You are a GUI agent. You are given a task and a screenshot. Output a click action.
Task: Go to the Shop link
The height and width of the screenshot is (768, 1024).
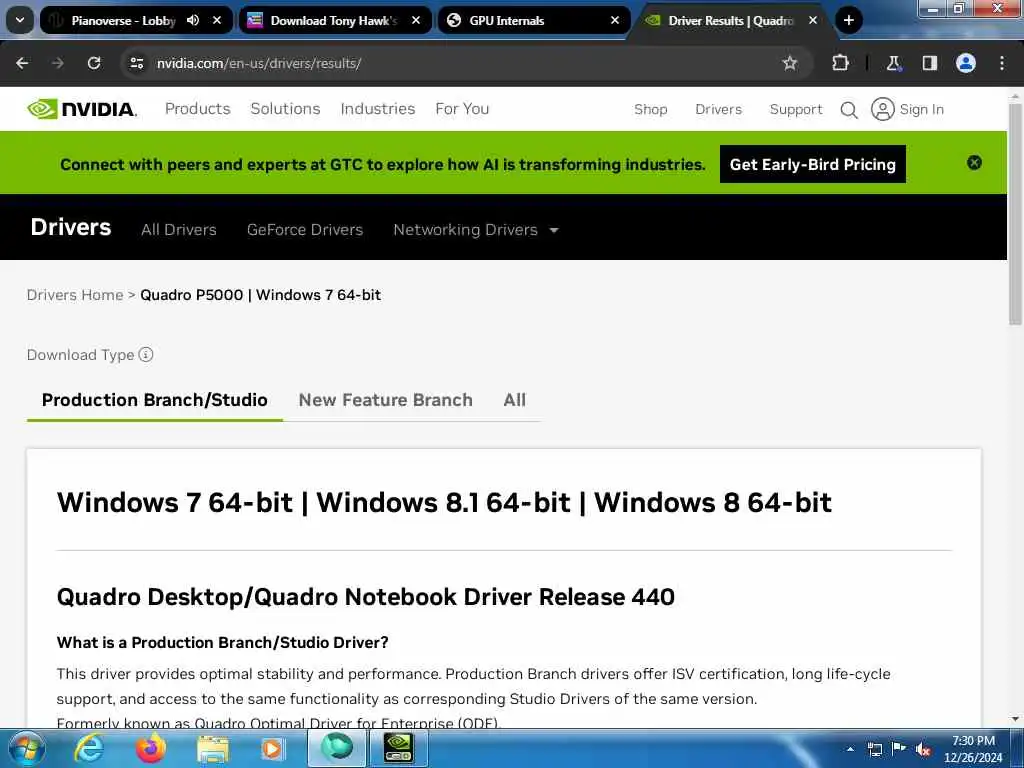tap(650, 109)
